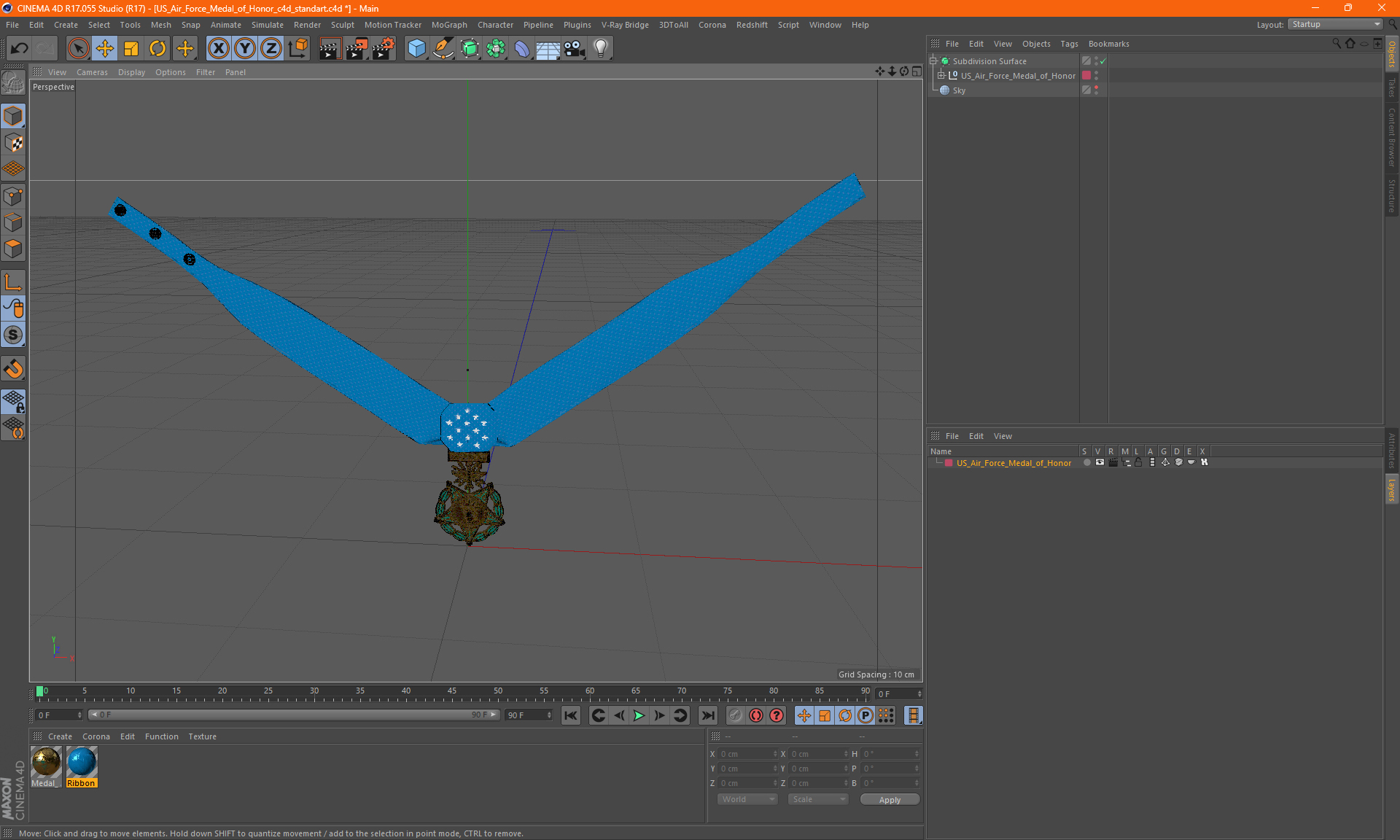
Task: Activate the Scale tool
Action: coord(131,49)
